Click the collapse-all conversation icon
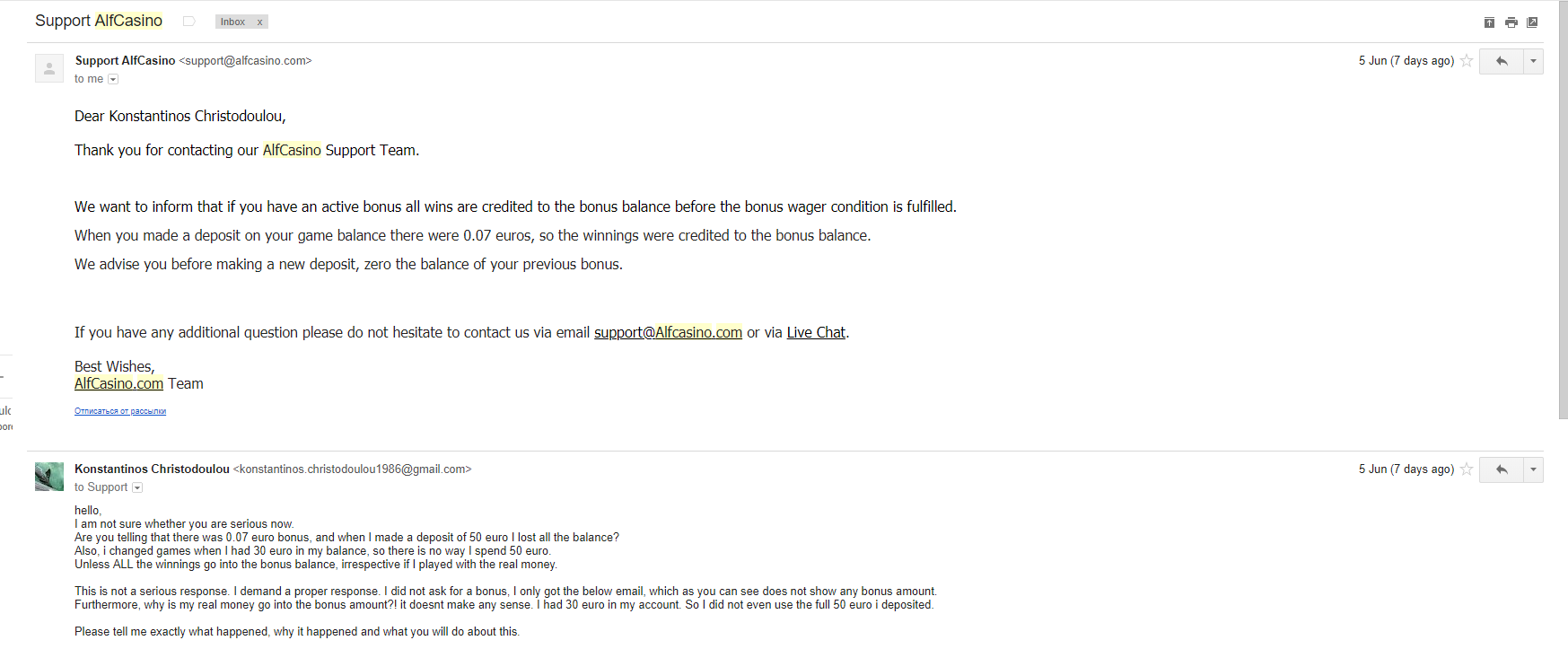 tap(1489, 22)
